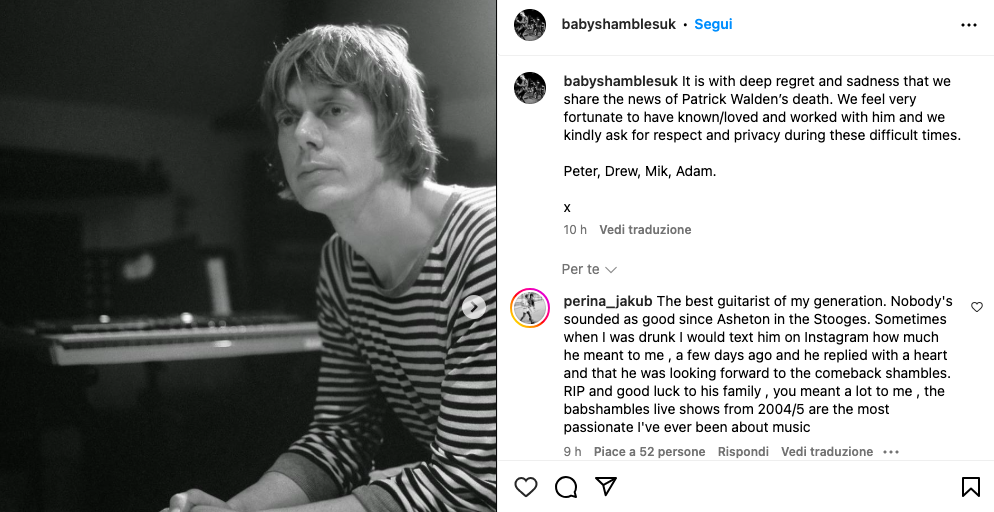Open the comment bubble icon

point(566,487)
